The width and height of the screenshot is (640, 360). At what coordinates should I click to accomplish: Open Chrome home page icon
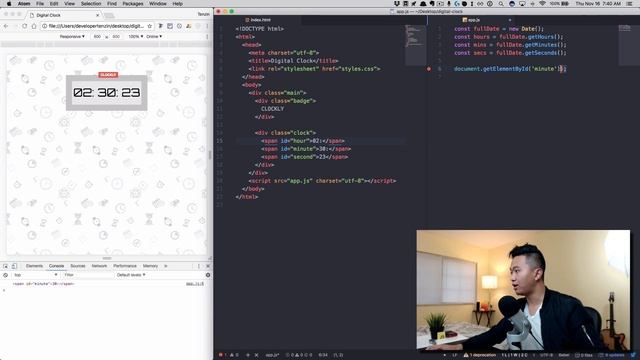[x=34, y=26]
